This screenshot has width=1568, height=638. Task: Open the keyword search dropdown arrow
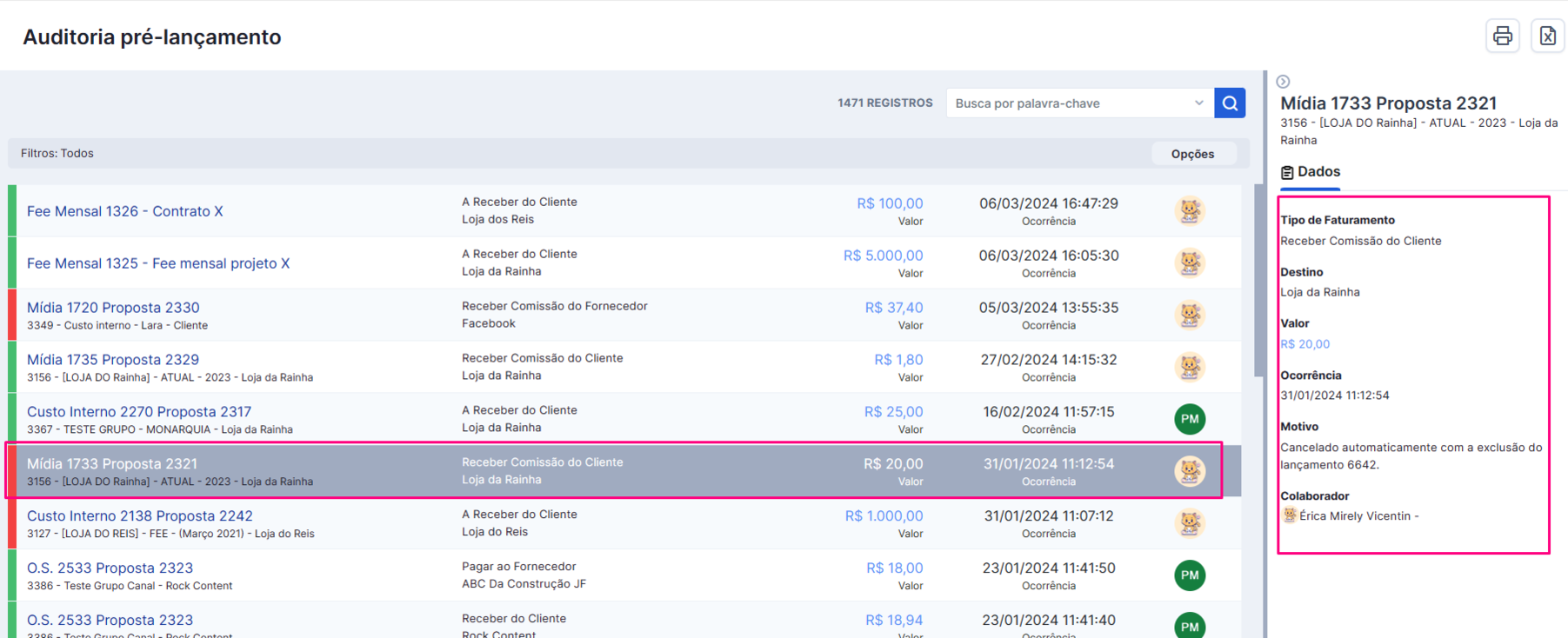(1198, 103)
